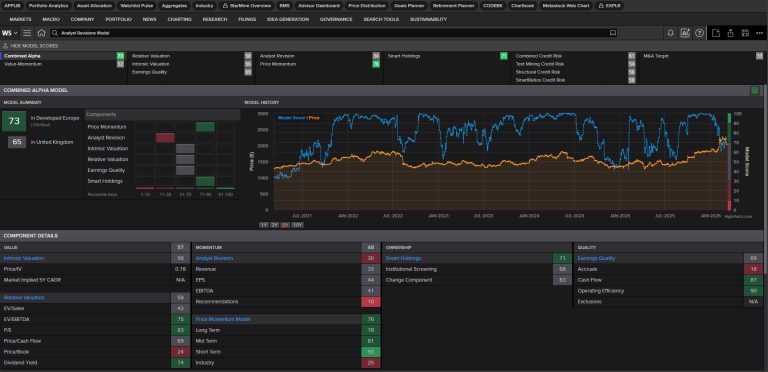
Task: Click the 65 score in United Kingdom
Action: pyautogui.click(x=17, y=142)
